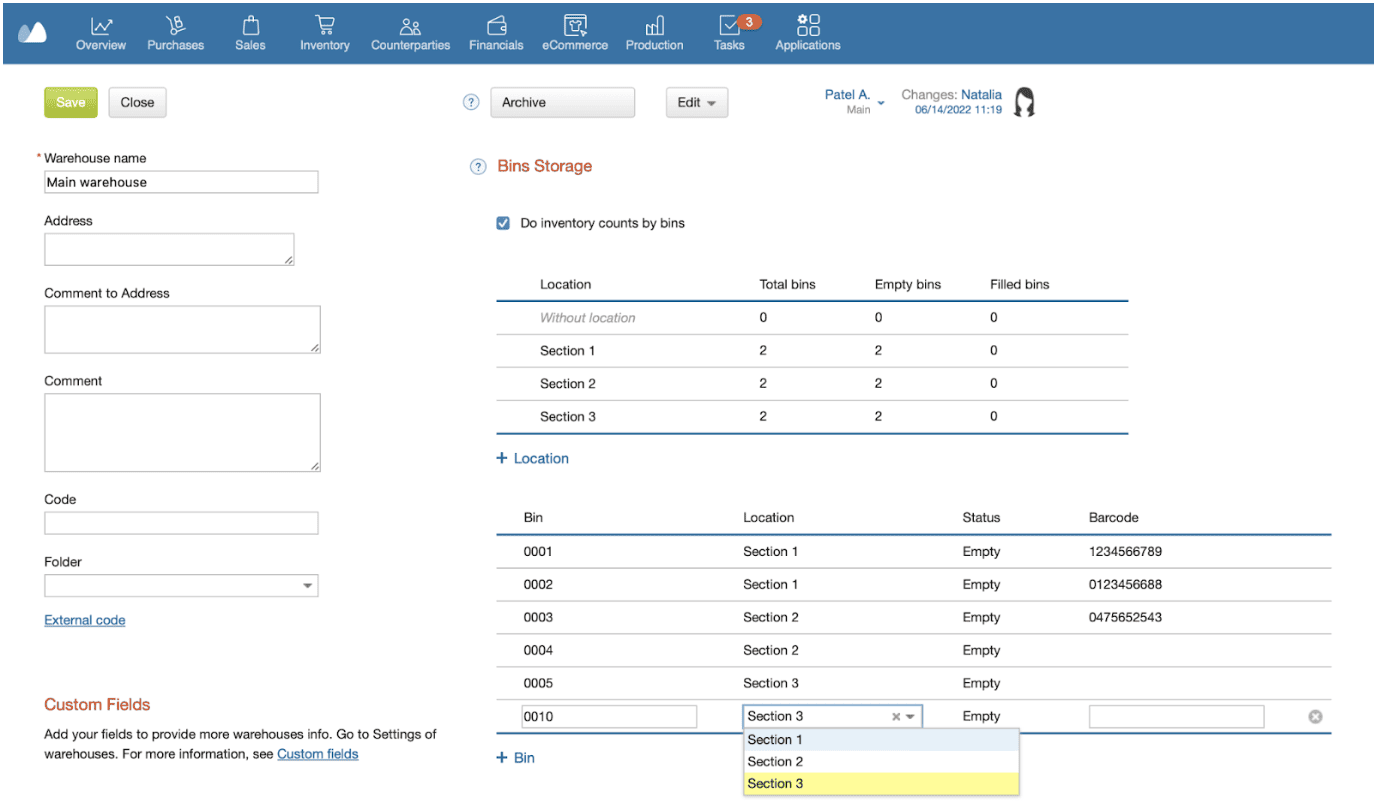This screenshot has height=808, width=1374.
Task: Click the green Save button
Action: pos(71,102)
